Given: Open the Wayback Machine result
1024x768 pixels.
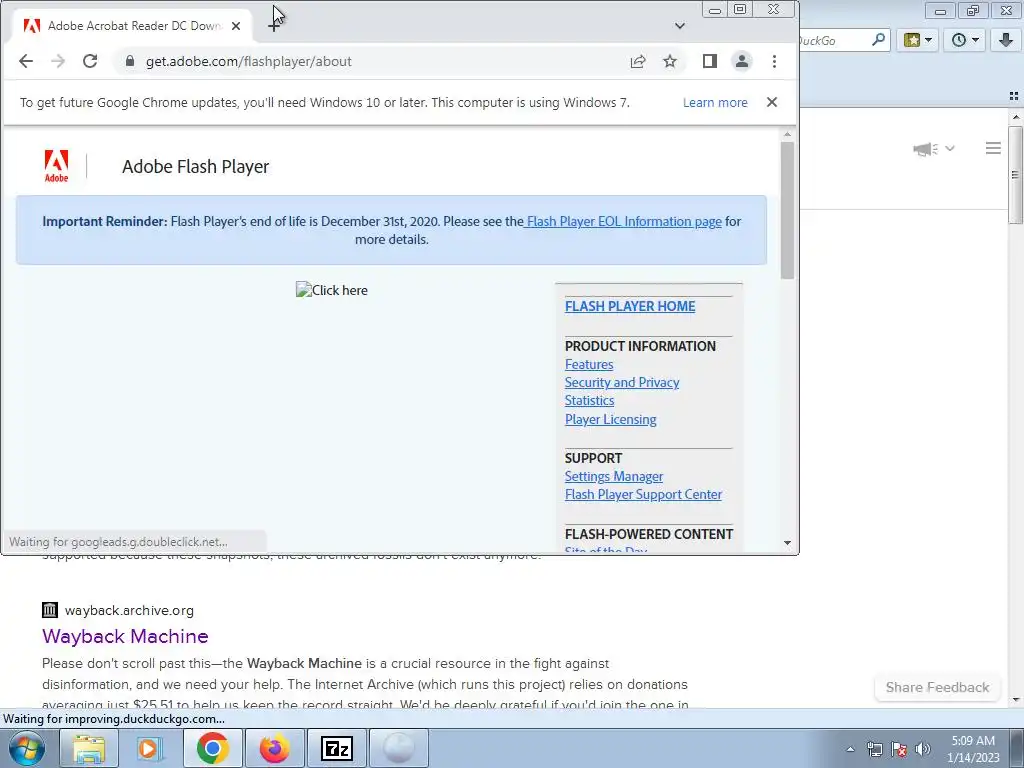Looking at the screenshot, I should pos(125,636).
